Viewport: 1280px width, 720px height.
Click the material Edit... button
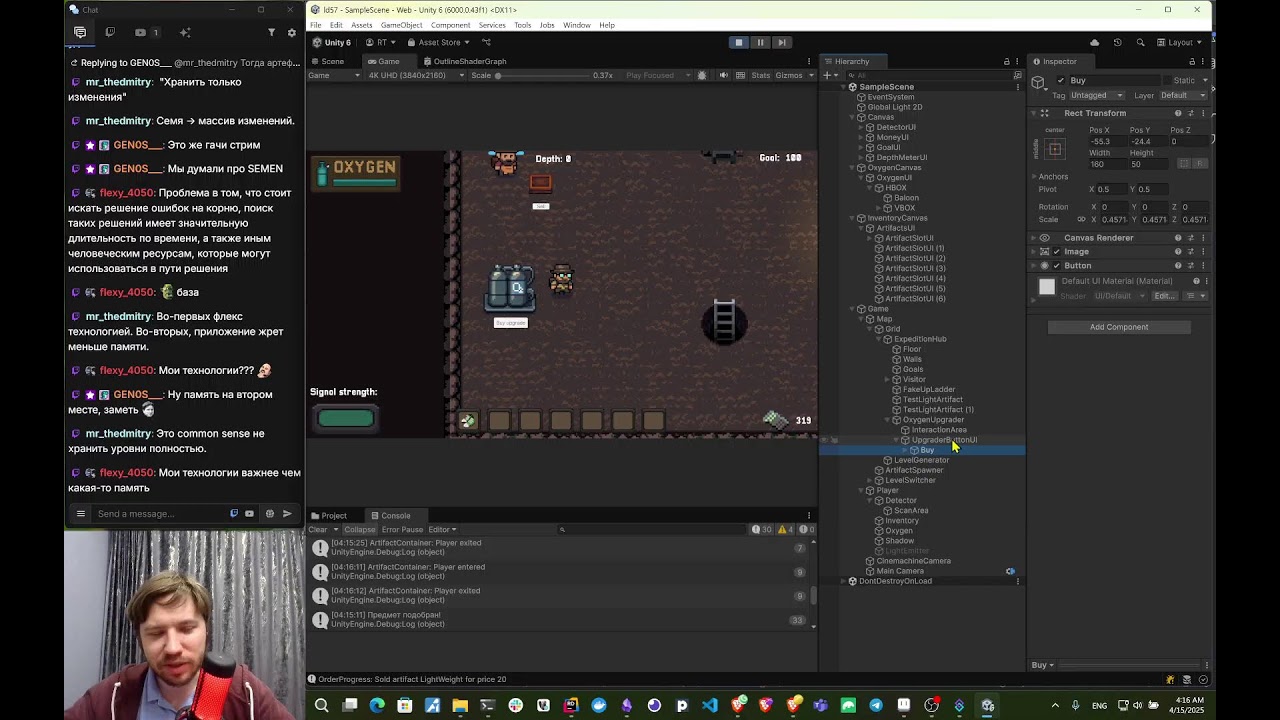tap(1164, 296)
